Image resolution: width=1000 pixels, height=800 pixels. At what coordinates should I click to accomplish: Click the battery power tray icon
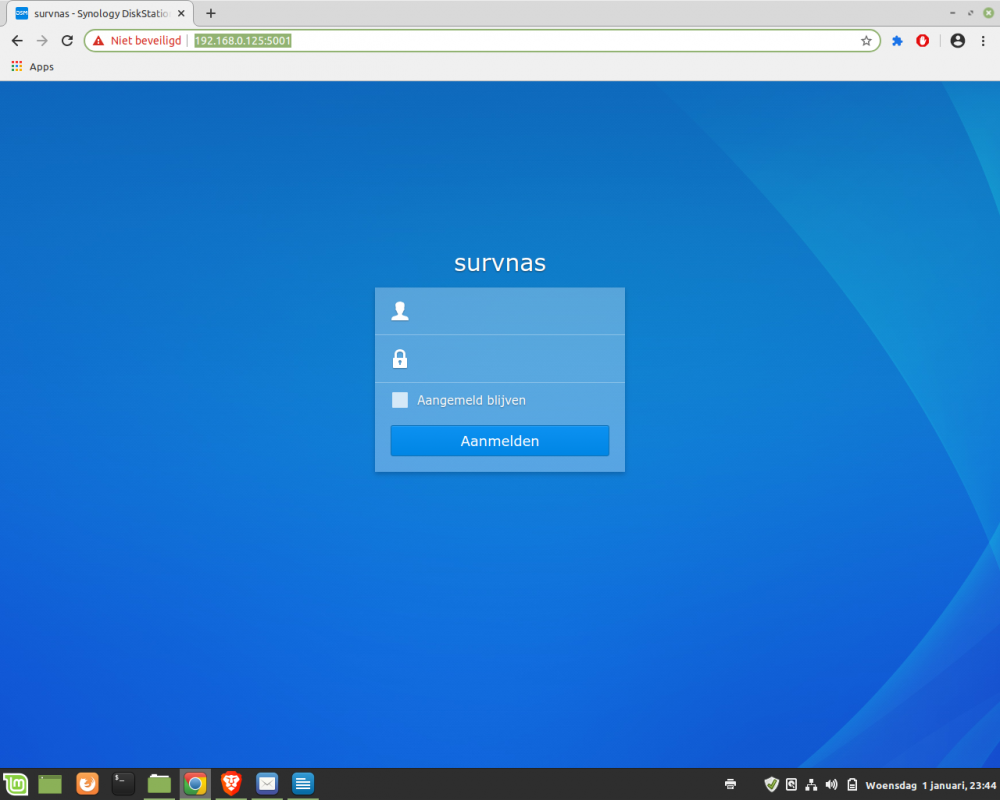point(852,785)
